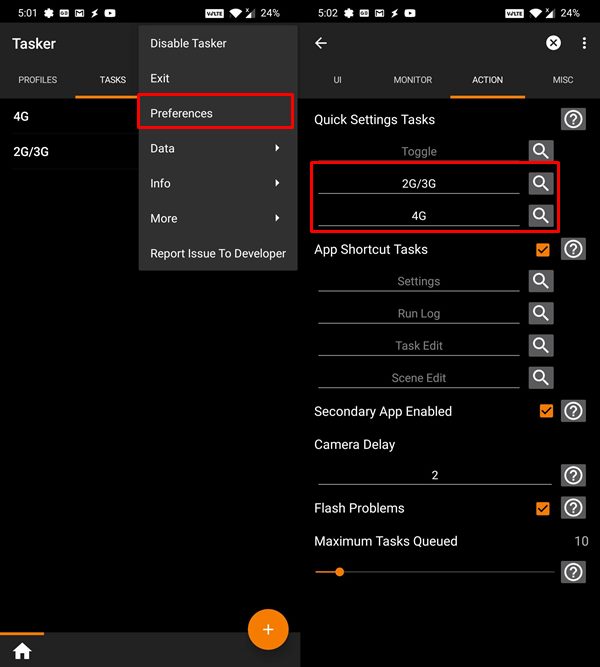Open the UI preferences tab

[x=337, y=80]
